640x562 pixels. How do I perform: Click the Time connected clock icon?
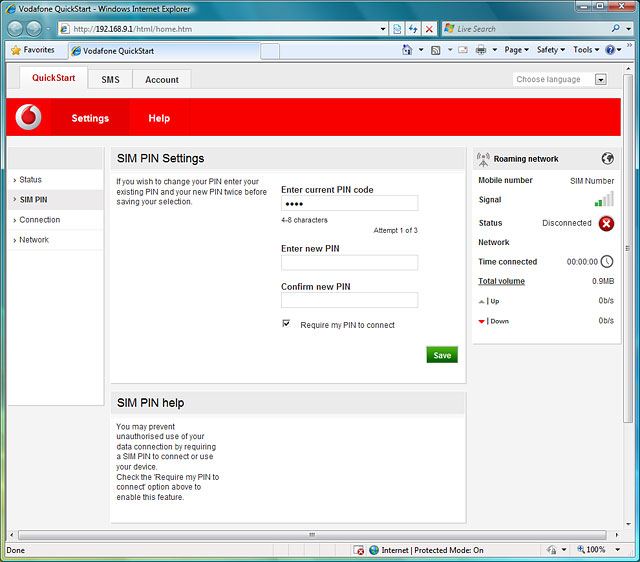[x=606, y=262]
